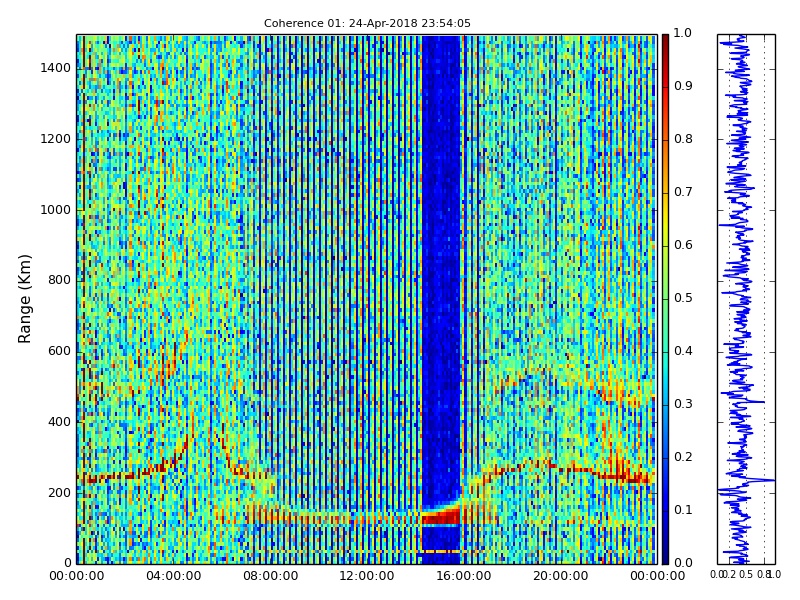Click the 12:00:00 time axis label
Viewport: 800px width, 600px height.
367,576
